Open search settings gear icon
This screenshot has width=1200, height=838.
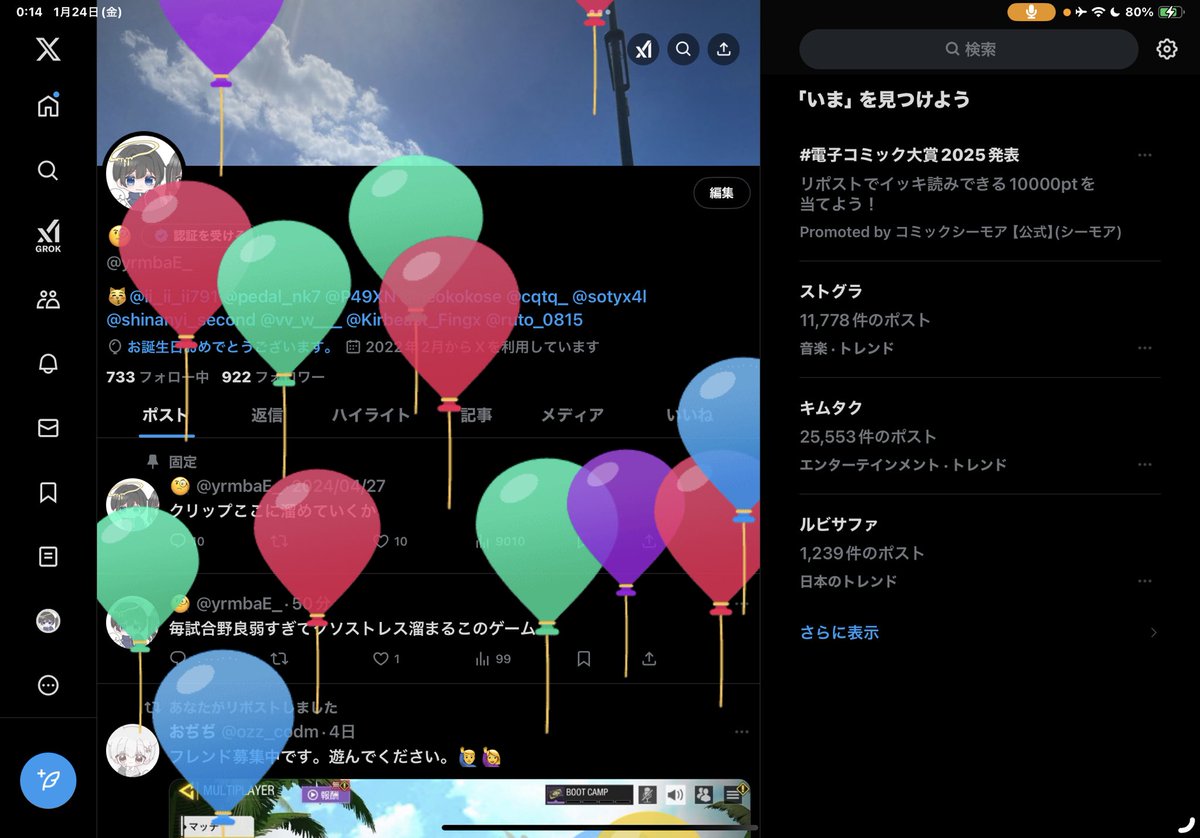(x=1167, y=49)
